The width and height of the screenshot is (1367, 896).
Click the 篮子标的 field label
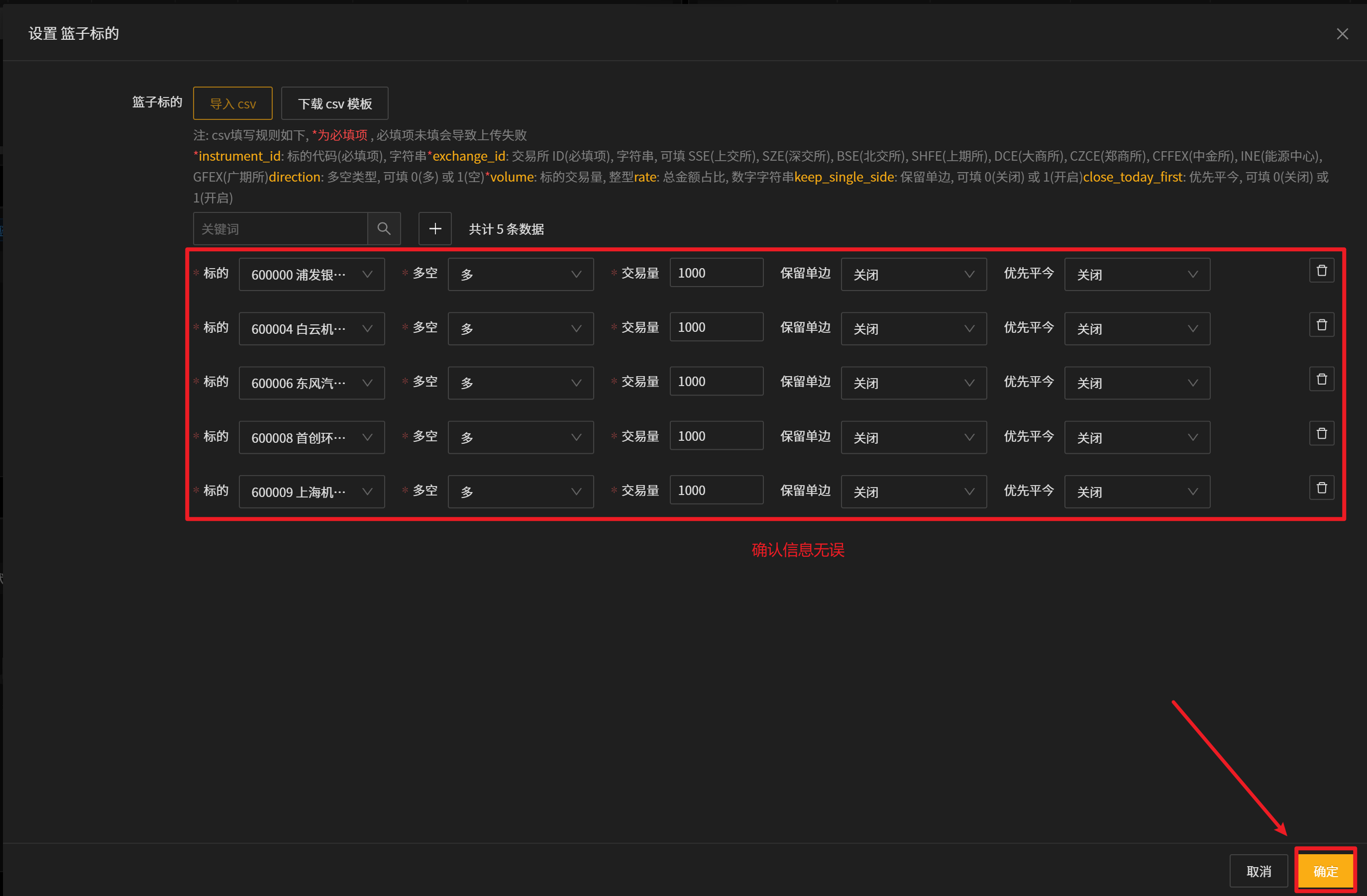coord(157,101)
